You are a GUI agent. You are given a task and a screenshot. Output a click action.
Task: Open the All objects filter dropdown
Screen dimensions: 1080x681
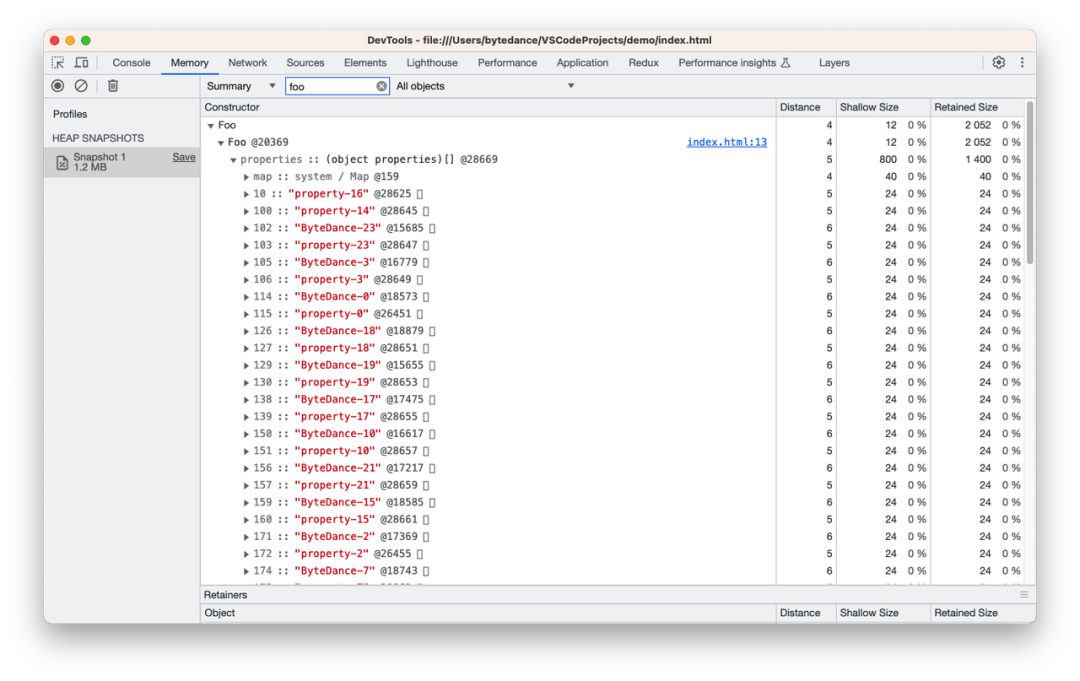(485, 86)
